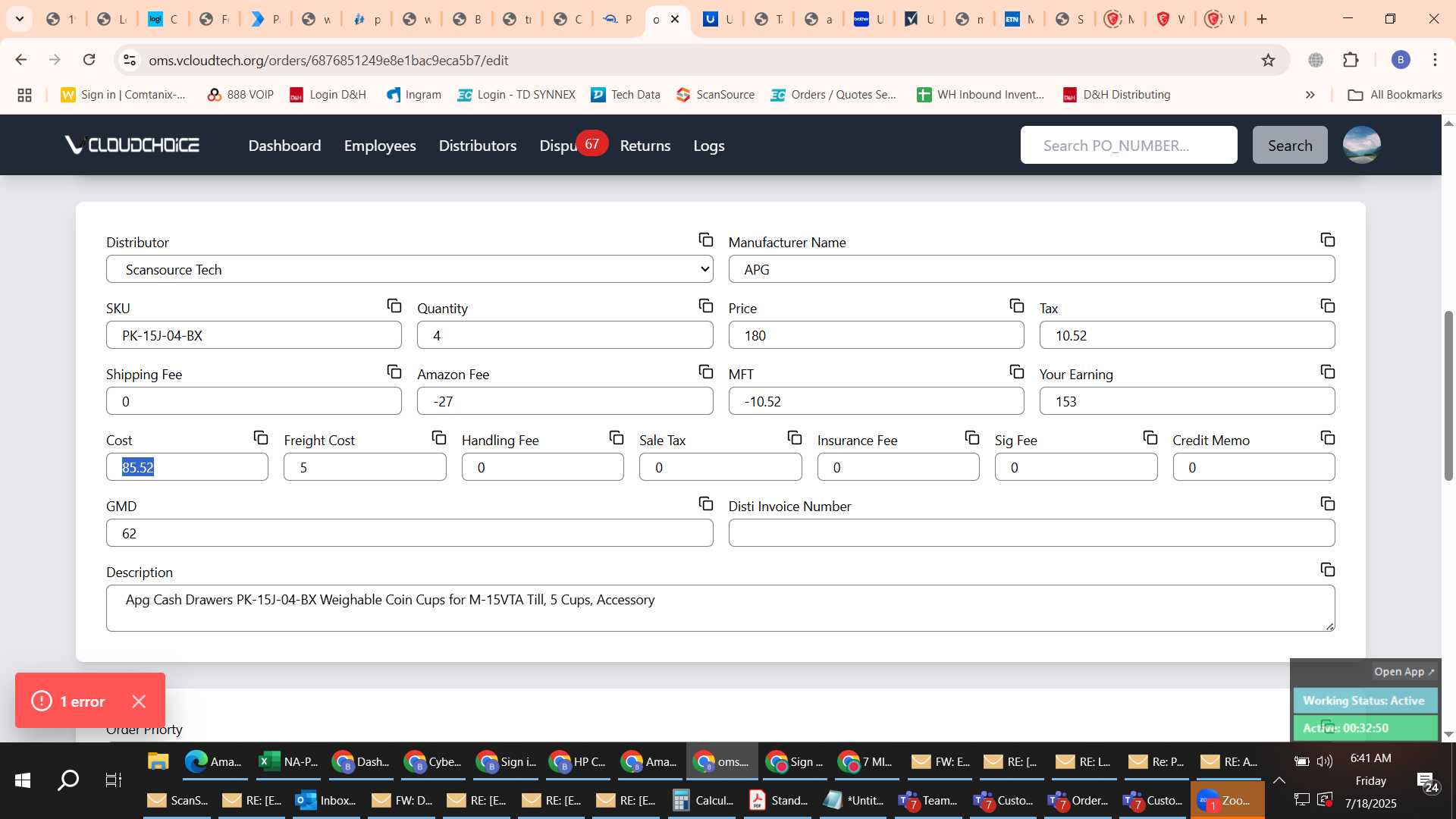This screenshot has height=819, width=1456.
Task: Click the Disti Invoice Number input
Action: (x=1031, y=533)
